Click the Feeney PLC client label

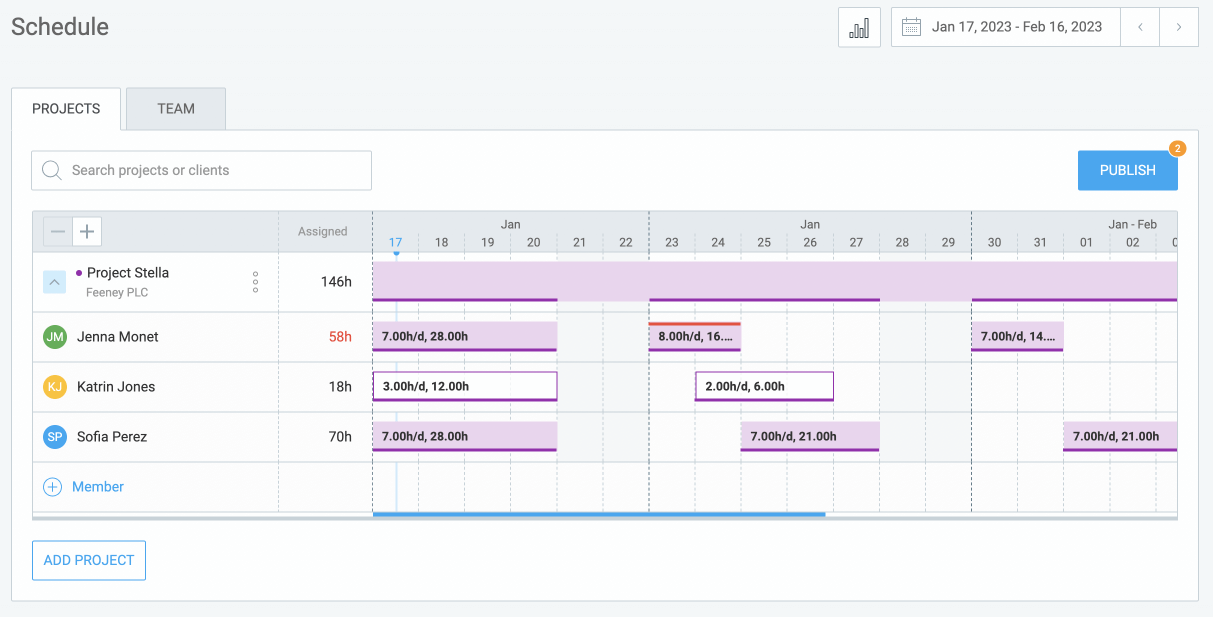(119, 293)
